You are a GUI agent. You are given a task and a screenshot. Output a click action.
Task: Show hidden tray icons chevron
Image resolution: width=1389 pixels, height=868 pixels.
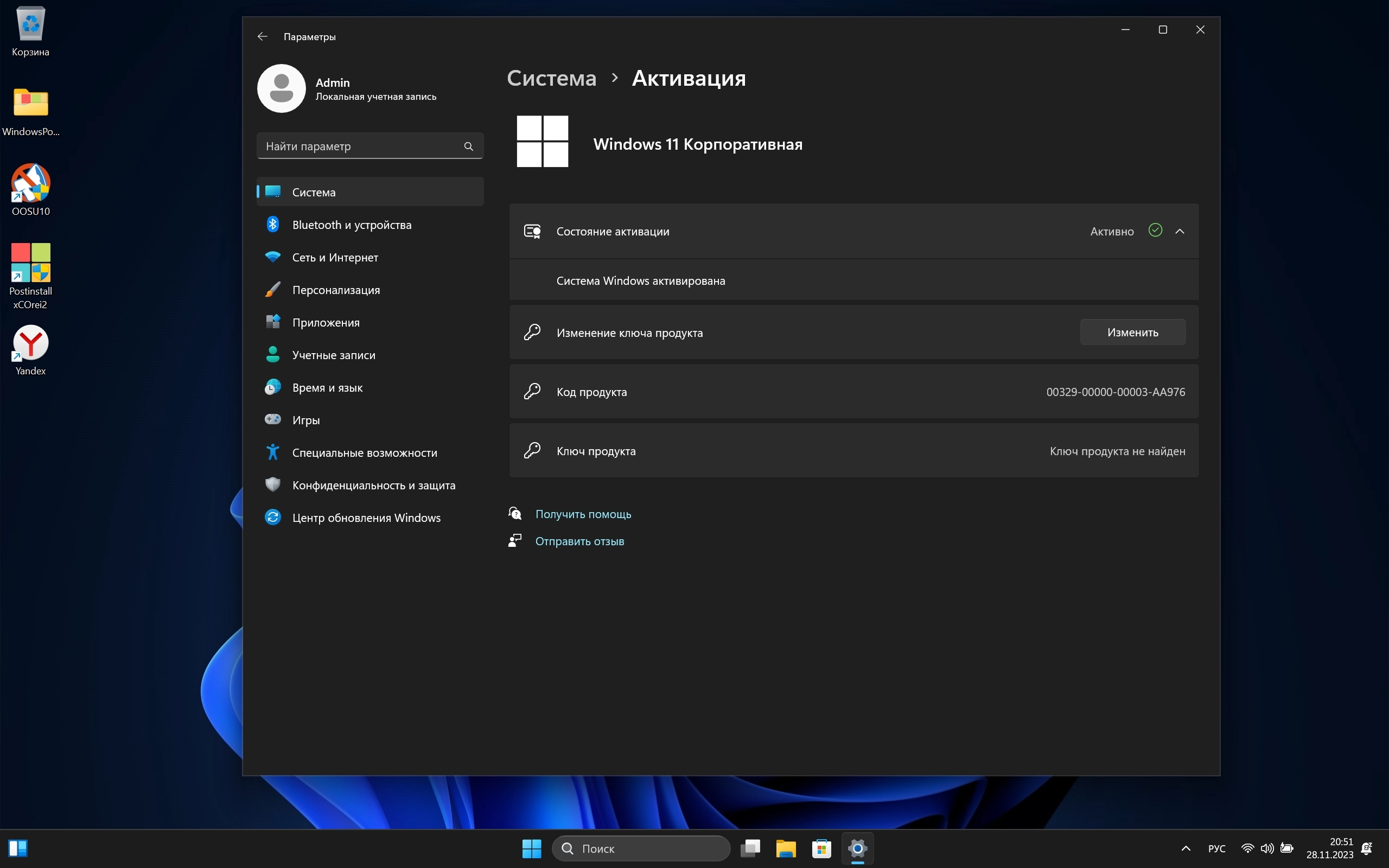[x=1186, y=848]
